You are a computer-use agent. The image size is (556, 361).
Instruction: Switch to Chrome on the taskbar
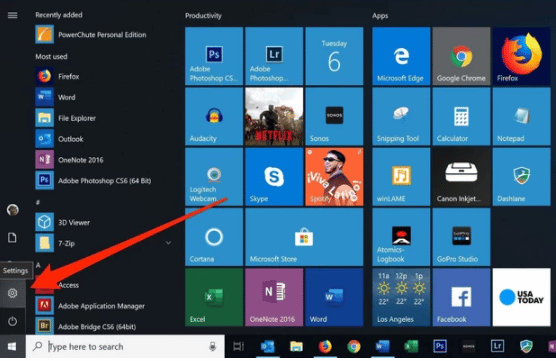(354, 346)
